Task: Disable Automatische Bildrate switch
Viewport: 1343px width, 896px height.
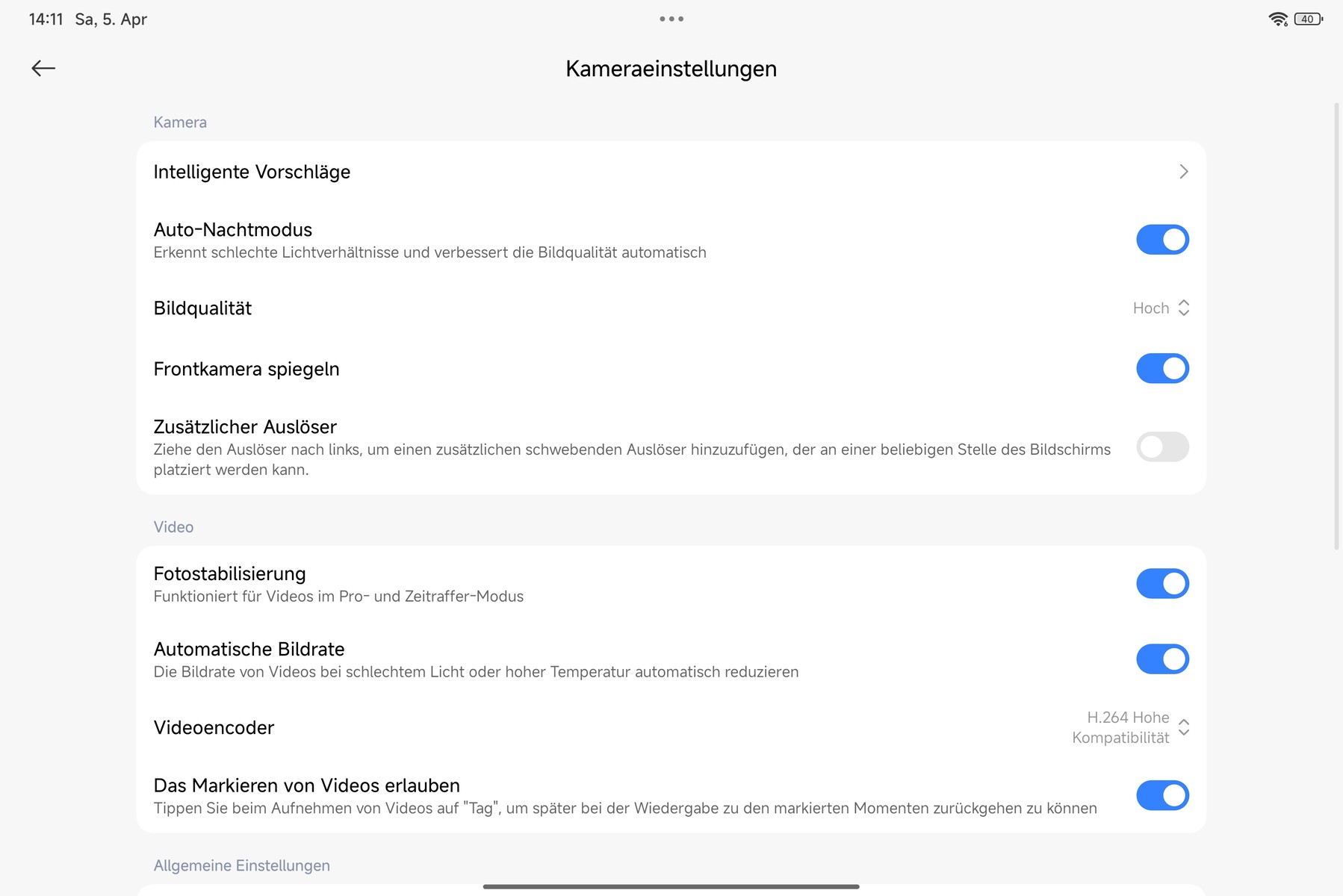Action: (1162, 659)
